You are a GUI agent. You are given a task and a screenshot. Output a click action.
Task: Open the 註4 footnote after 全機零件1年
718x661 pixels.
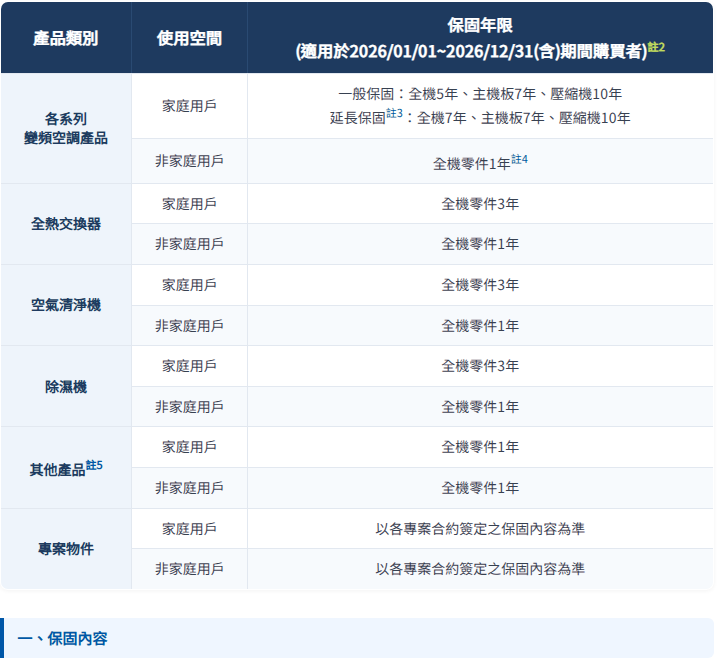coord(519,159)
